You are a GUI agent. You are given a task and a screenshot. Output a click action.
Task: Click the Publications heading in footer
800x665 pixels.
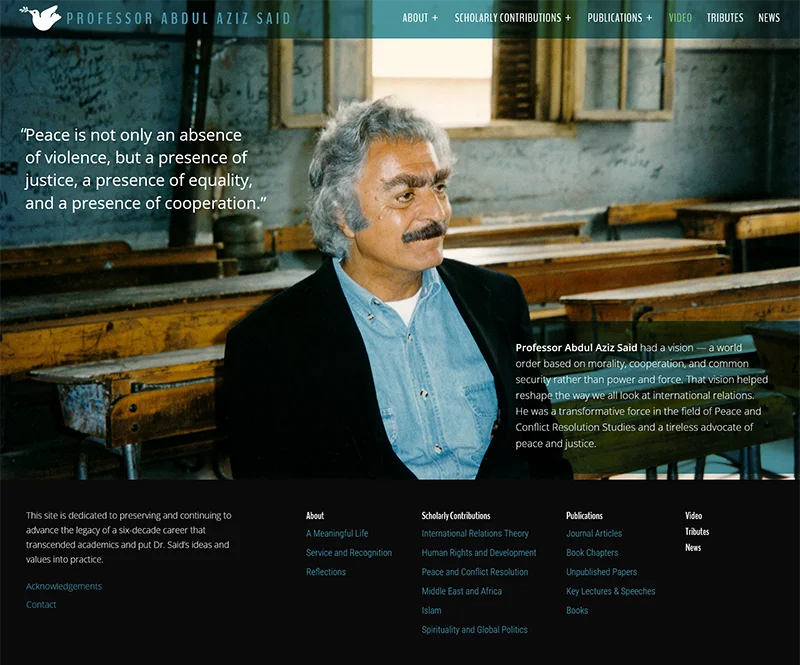click(584, 515)
